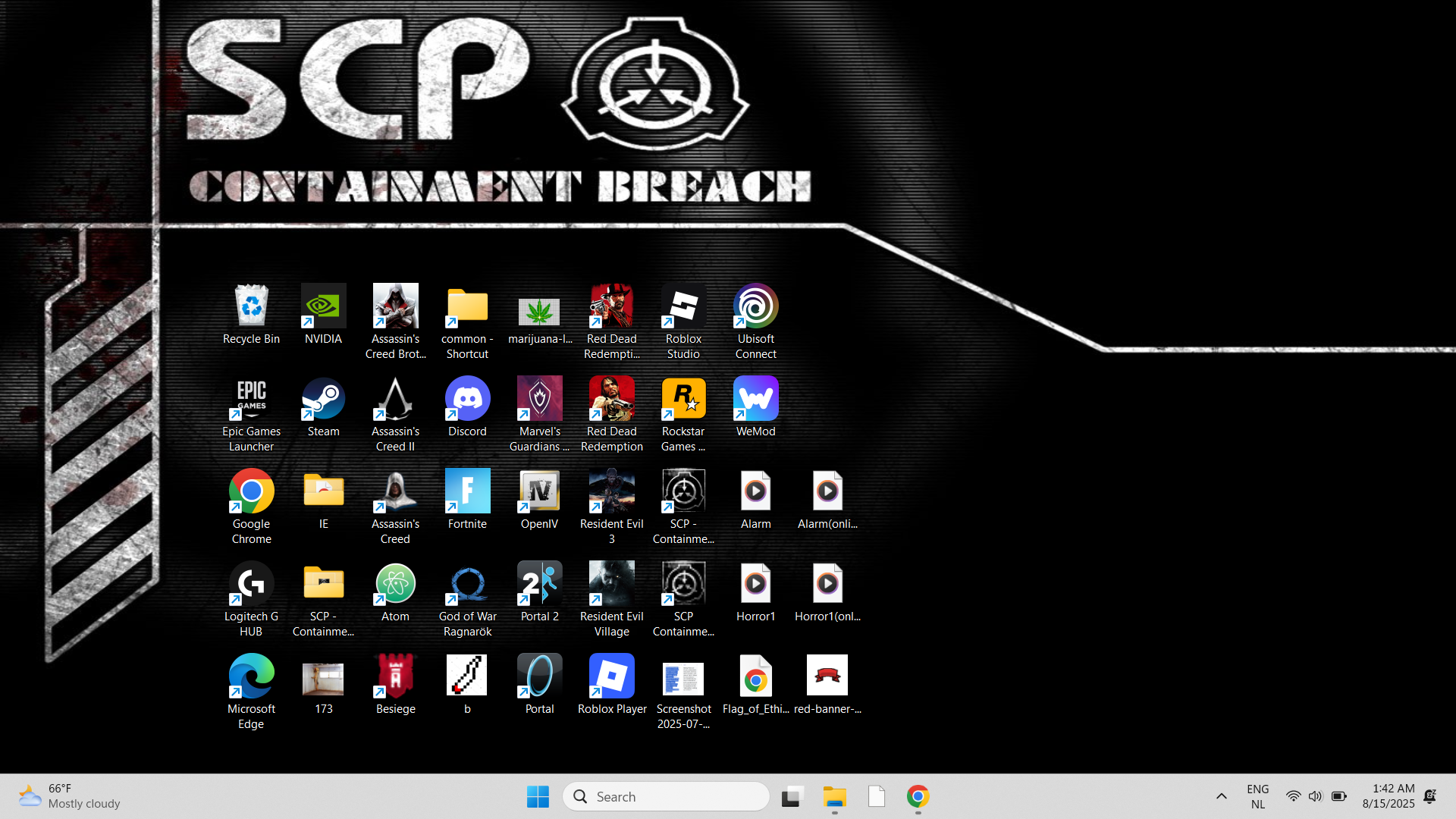
Task: Select God of War Ragnarök icon
Action: (467, 599)
